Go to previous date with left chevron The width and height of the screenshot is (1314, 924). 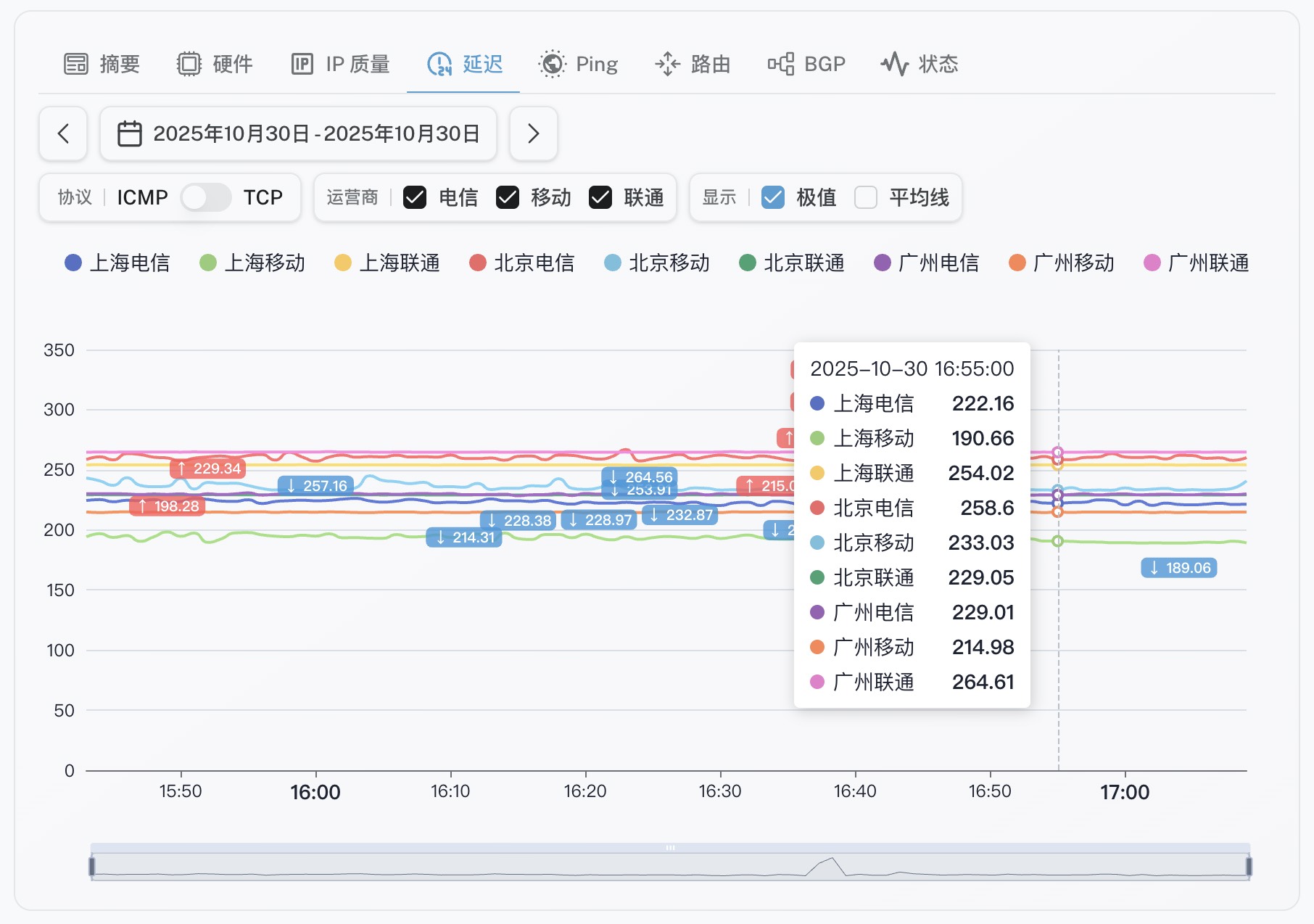tap(63, 133)
